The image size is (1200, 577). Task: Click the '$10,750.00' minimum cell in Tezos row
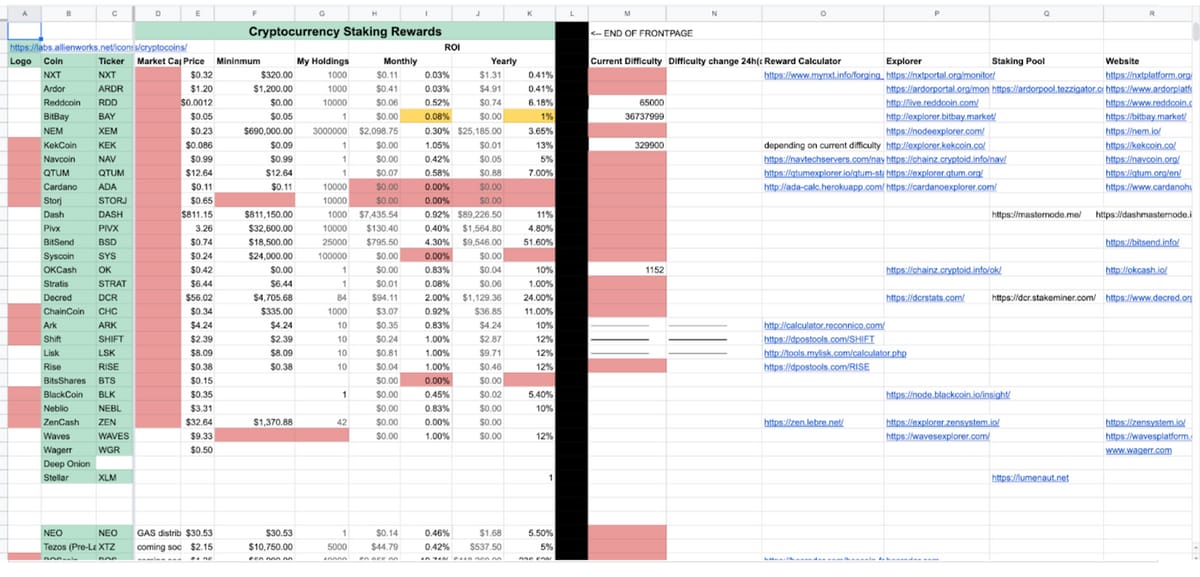(x=255, y=548)
